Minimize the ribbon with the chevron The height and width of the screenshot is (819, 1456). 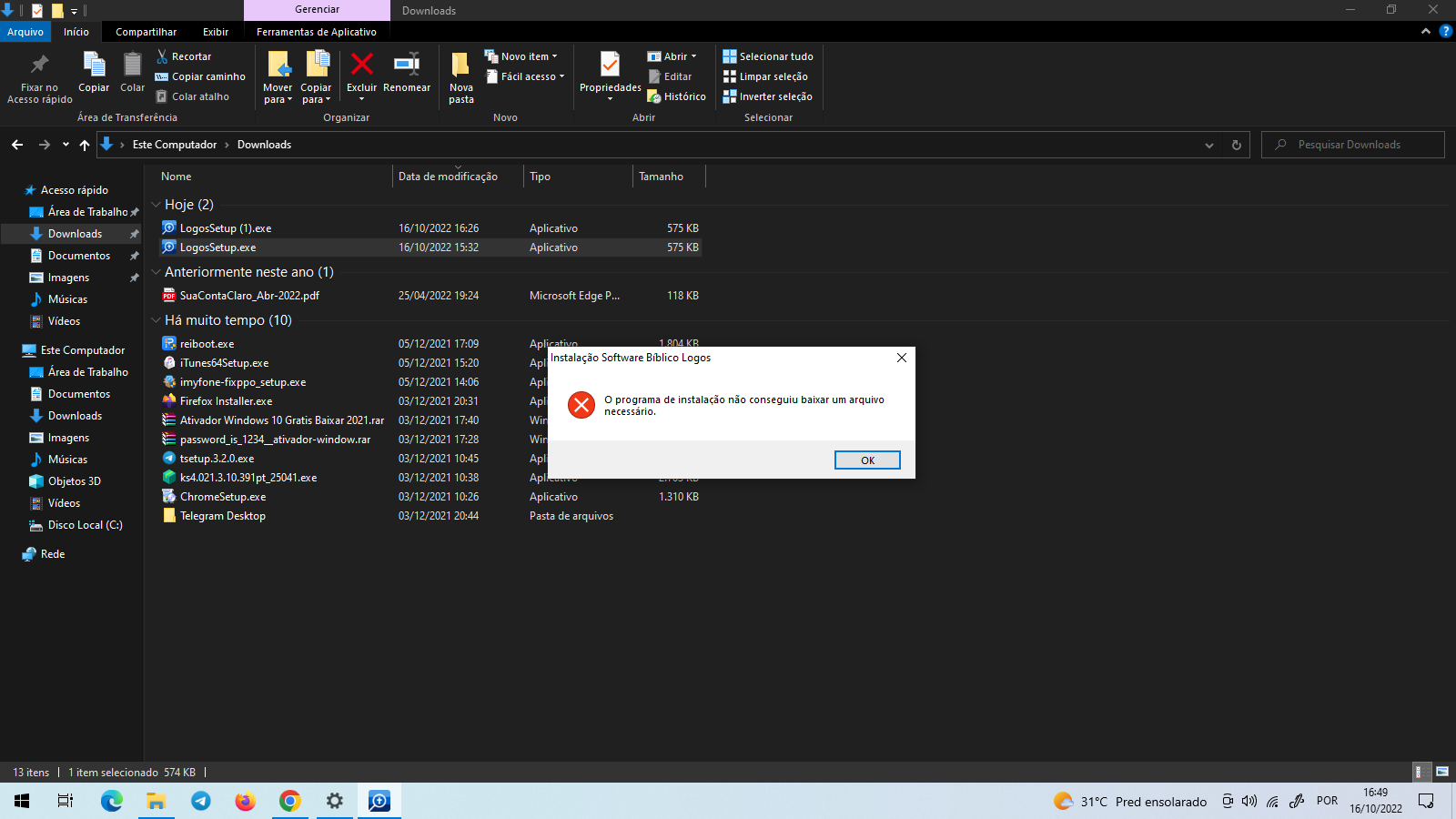(x=1425, y=32)
